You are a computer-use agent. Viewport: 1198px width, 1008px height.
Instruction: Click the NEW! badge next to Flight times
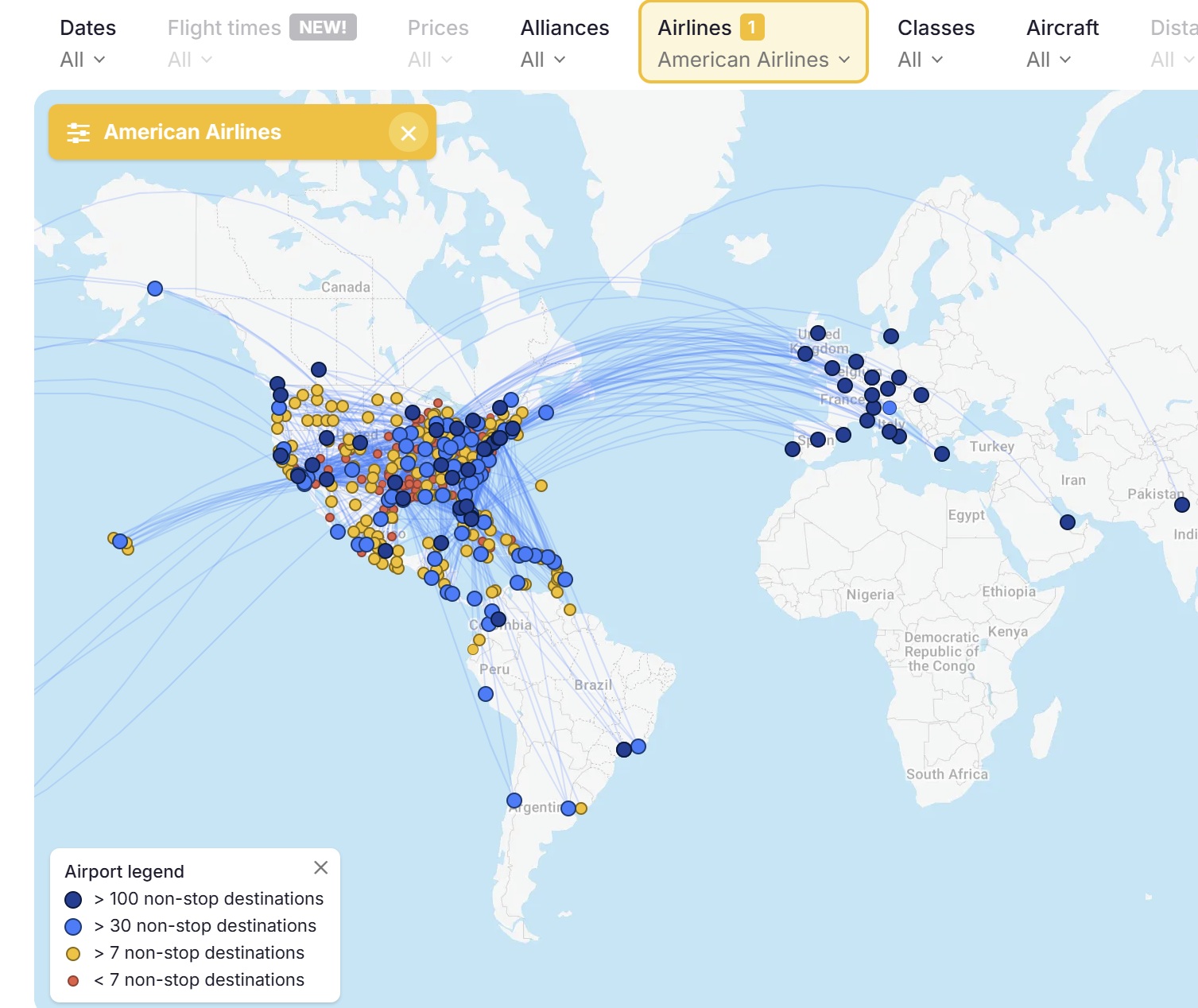323,27
